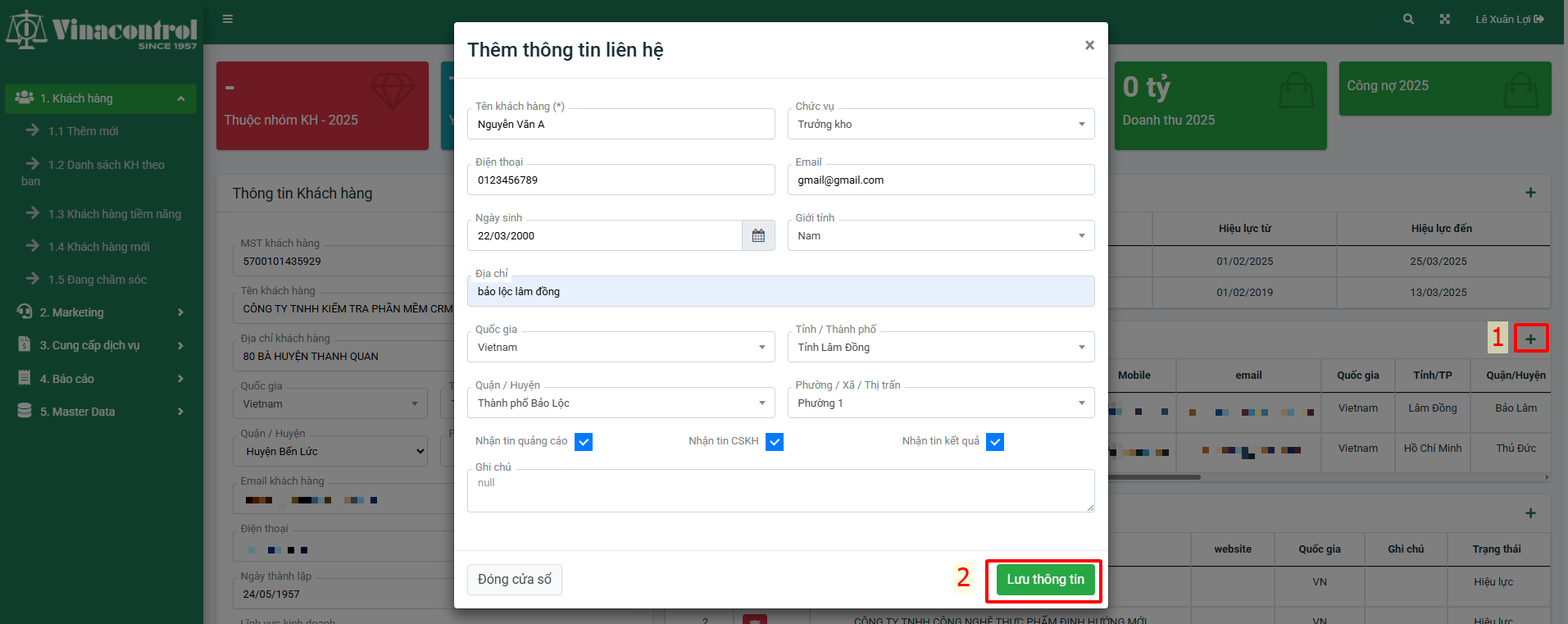This screenshot has width=1568, height=624.
Task: Click the horizontal scrollbar under contacts table
Action: tap(1154, 476)
